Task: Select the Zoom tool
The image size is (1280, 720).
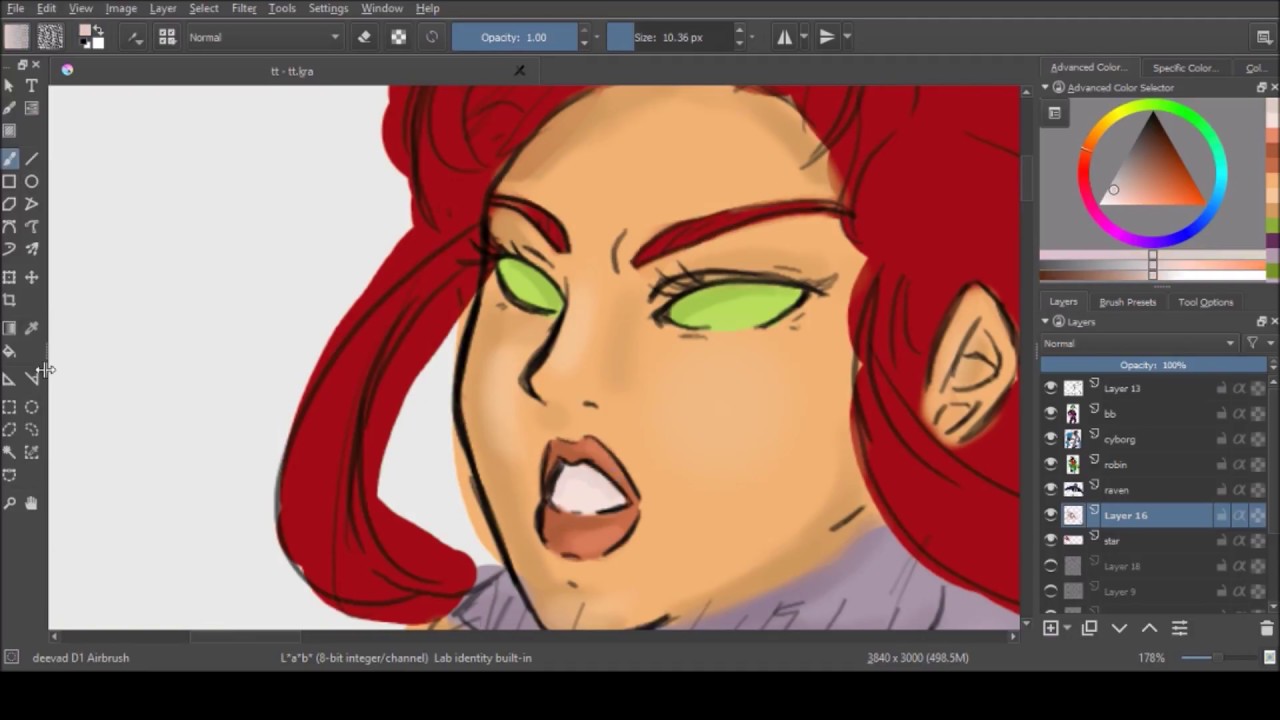Action: (x=10, y=504)
